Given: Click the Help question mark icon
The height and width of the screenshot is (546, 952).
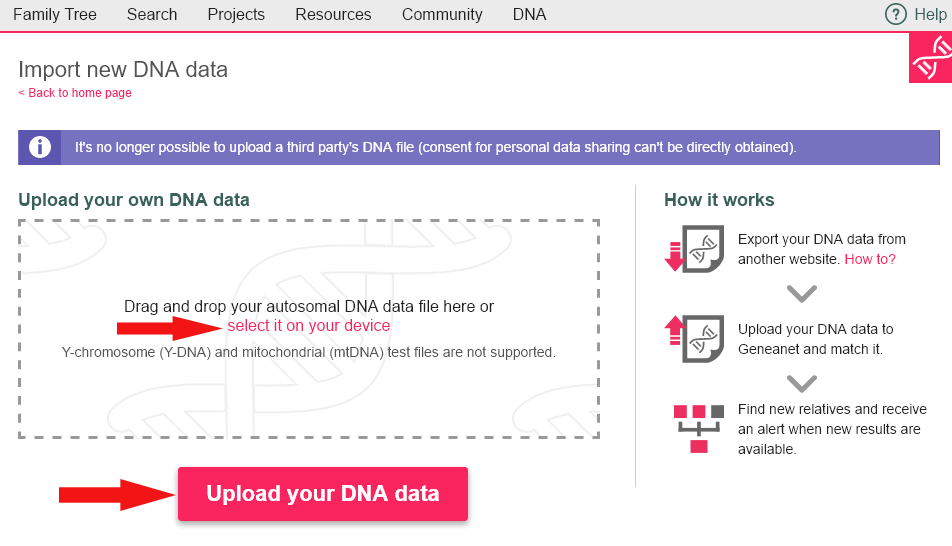Looking at the screenshot, I should tap(896, 14).
